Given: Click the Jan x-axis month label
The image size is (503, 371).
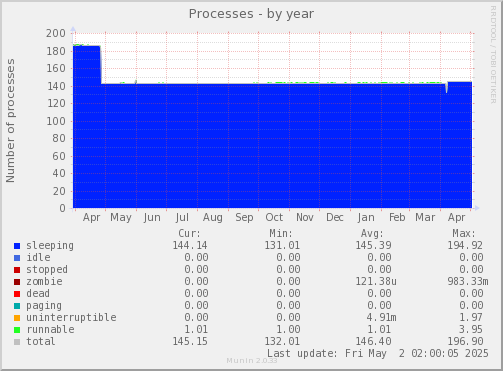Looking at the screenshot, I should 366,218.
